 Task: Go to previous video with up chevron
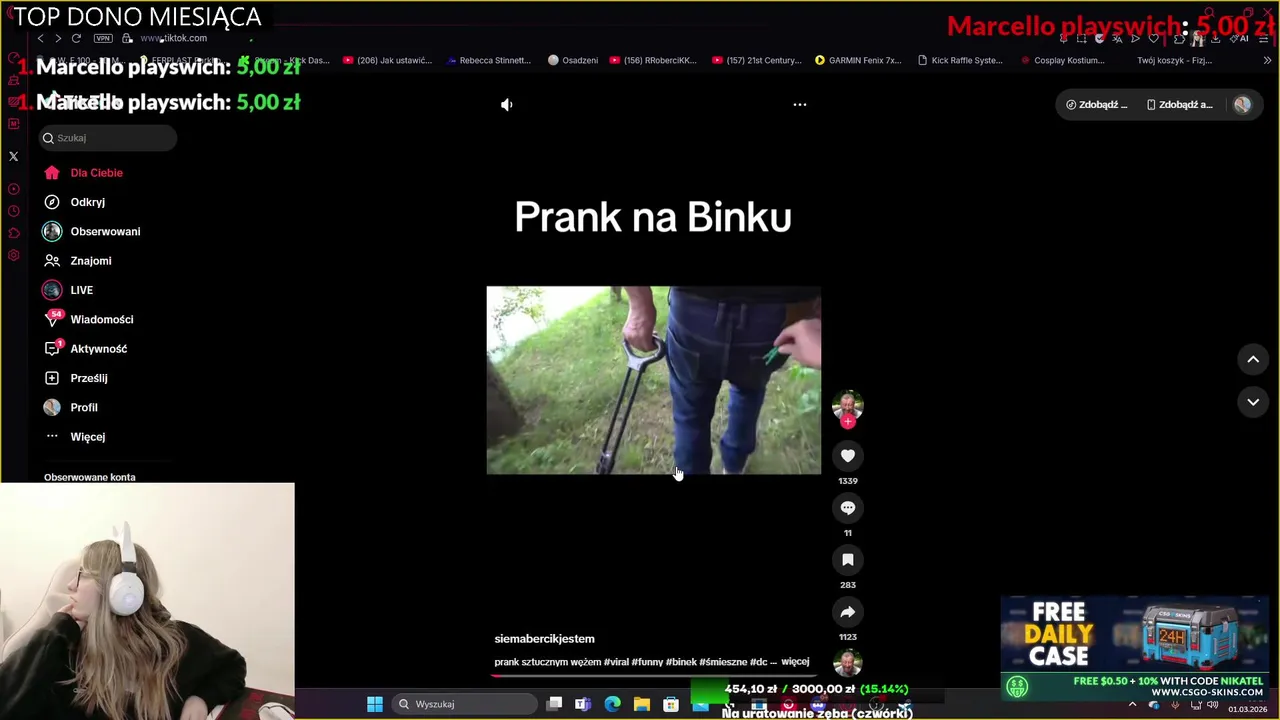coord(1253,359)
